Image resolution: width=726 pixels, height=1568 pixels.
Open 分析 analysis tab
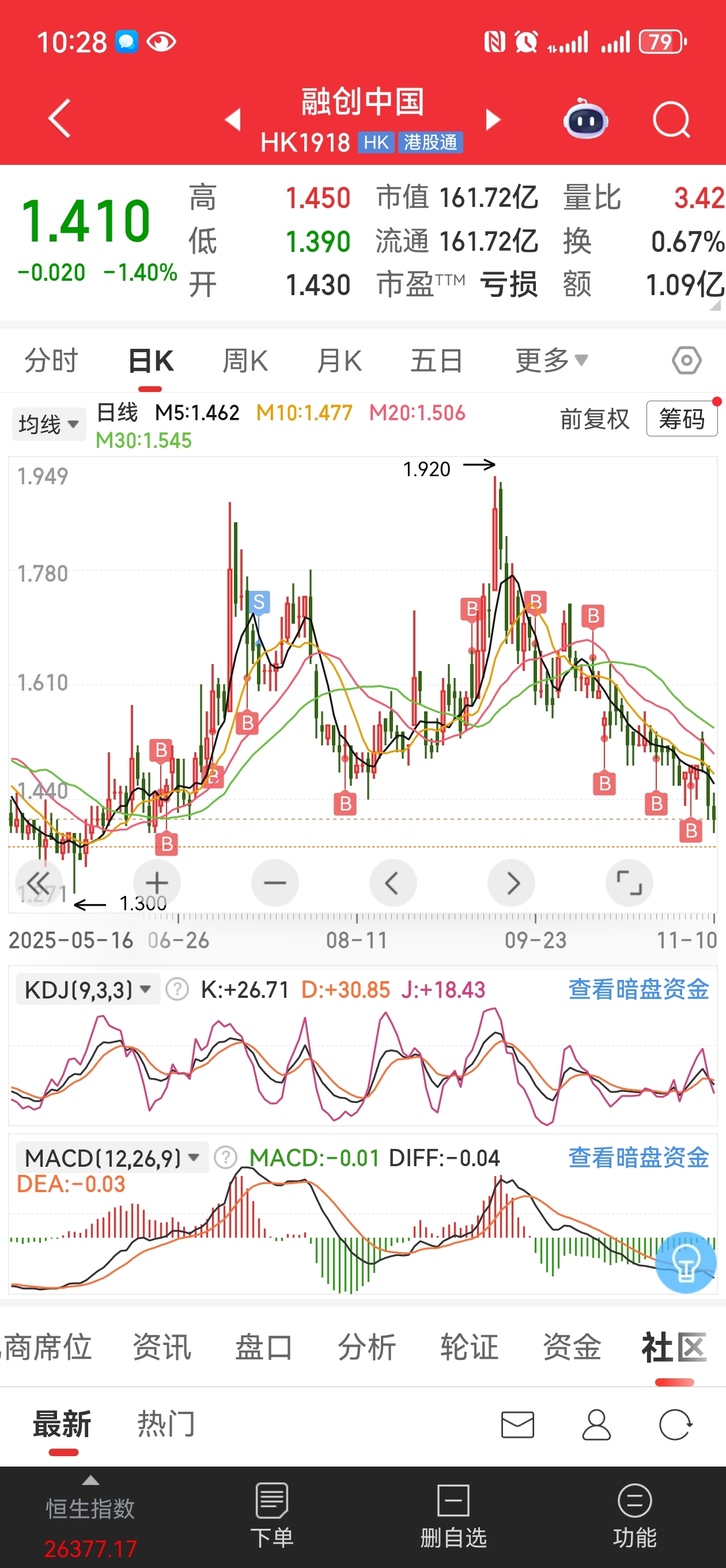pyautogui.click(x=367, y=1347)
